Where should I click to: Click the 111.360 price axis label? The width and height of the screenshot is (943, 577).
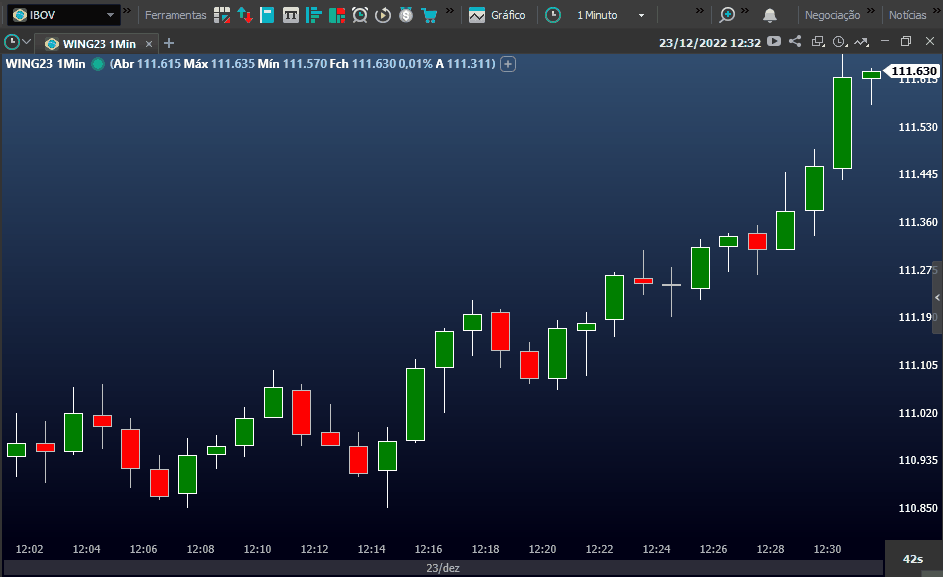[918, 222]
